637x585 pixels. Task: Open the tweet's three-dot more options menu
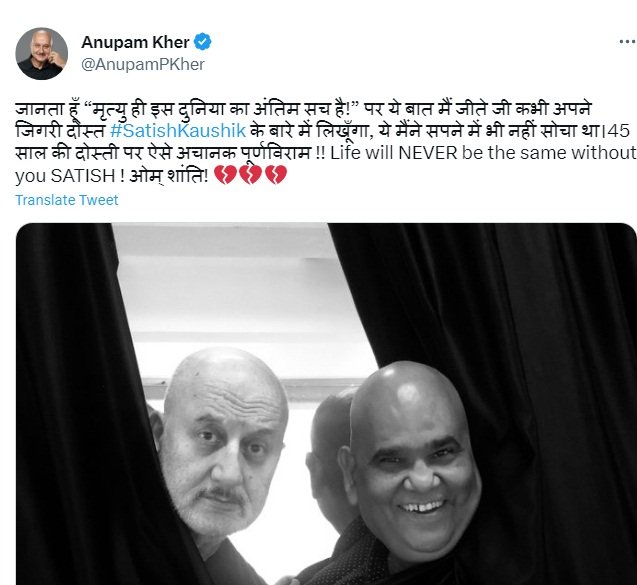click(628, 42)
